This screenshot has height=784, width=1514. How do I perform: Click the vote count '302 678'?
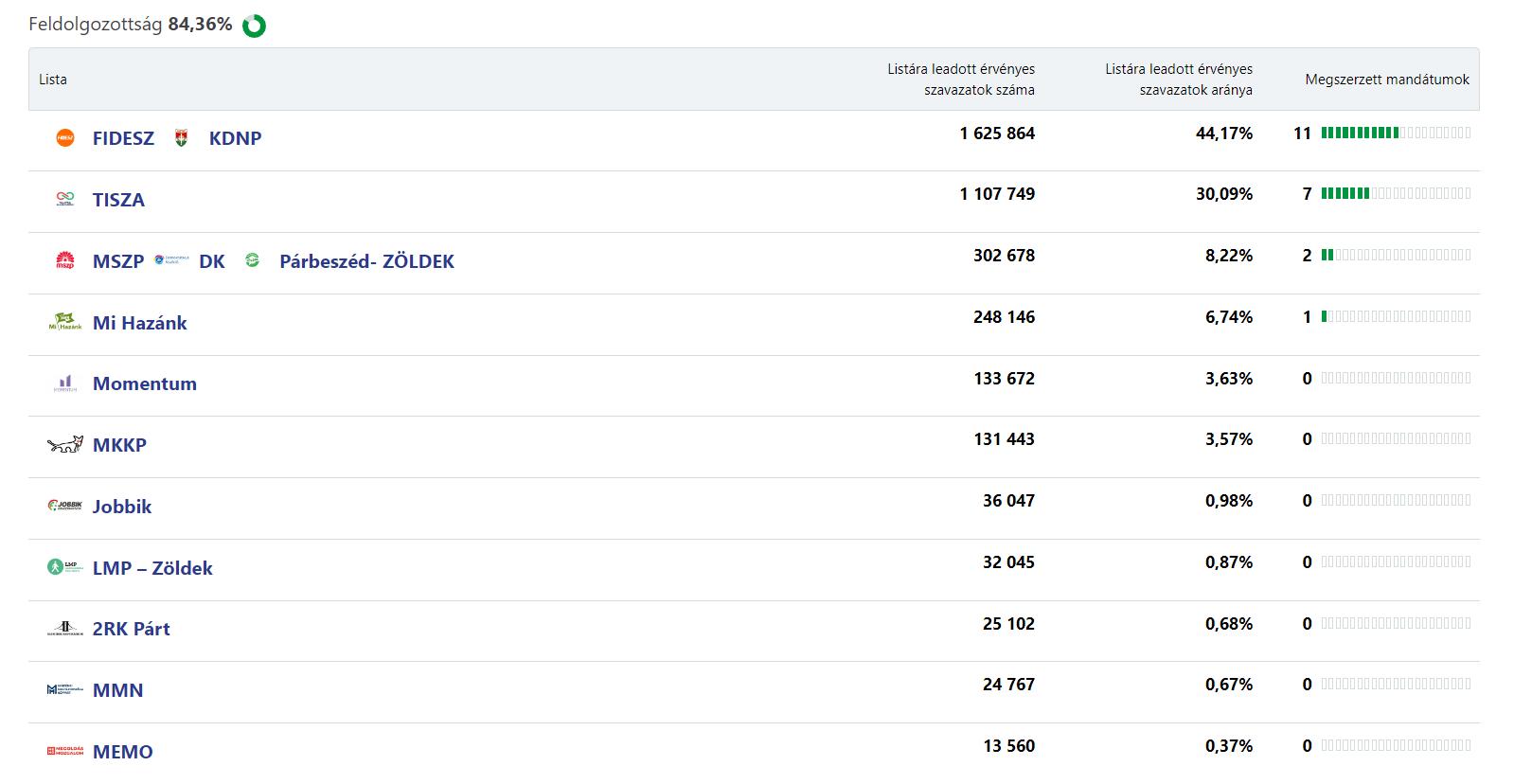tap(1005, 256)
